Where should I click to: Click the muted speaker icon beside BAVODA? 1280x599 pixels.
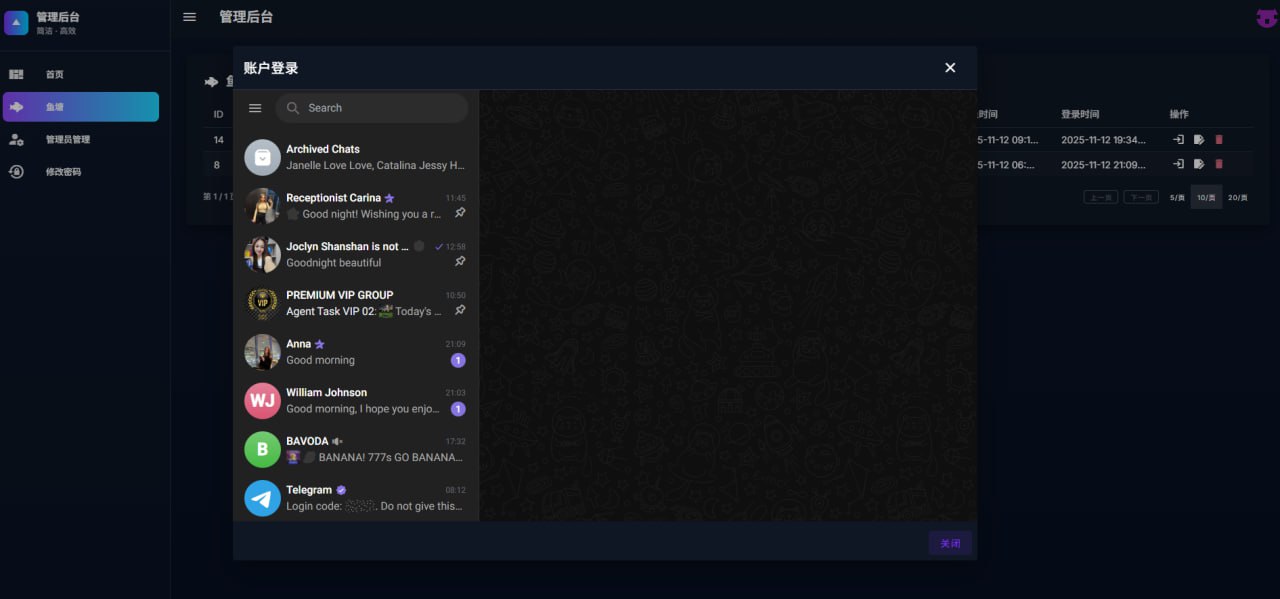pos(338,441)
